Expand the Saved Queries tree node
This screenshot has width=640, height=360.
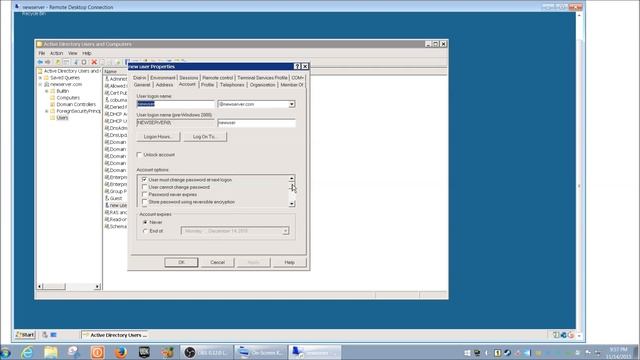point(40,78)
